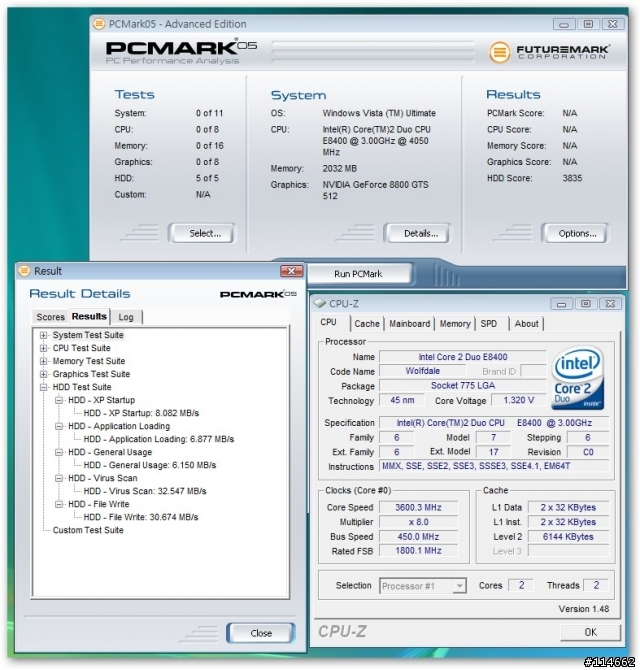The image size is (640, 670).
Task: Click the Revision value C0
Action: (x=588, y=452)
